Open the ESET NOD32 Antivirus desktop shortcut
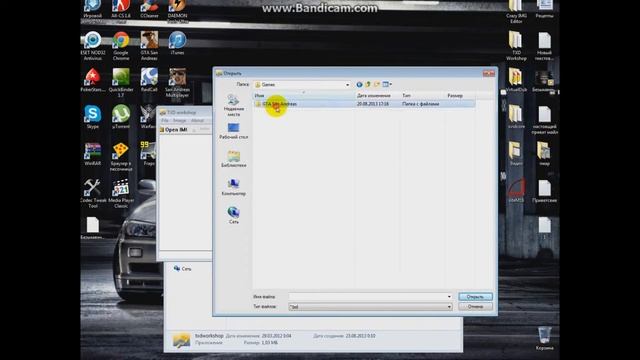The height and width of the screenshot is (360, 640). pyautogui.click(x=93, y=46)
